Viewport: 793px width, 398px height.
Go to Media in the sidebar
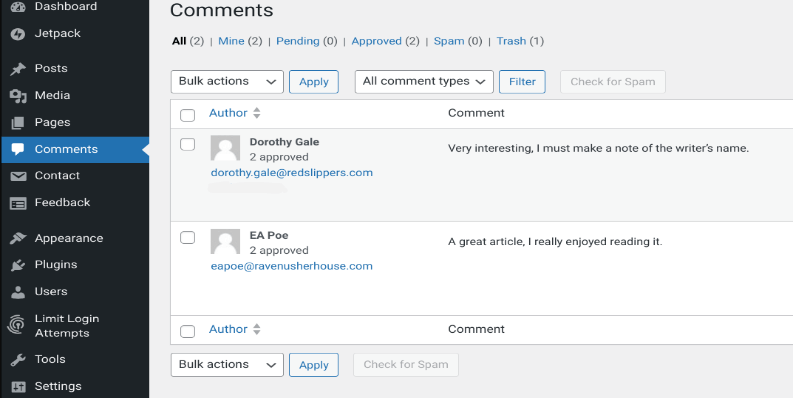53,95
